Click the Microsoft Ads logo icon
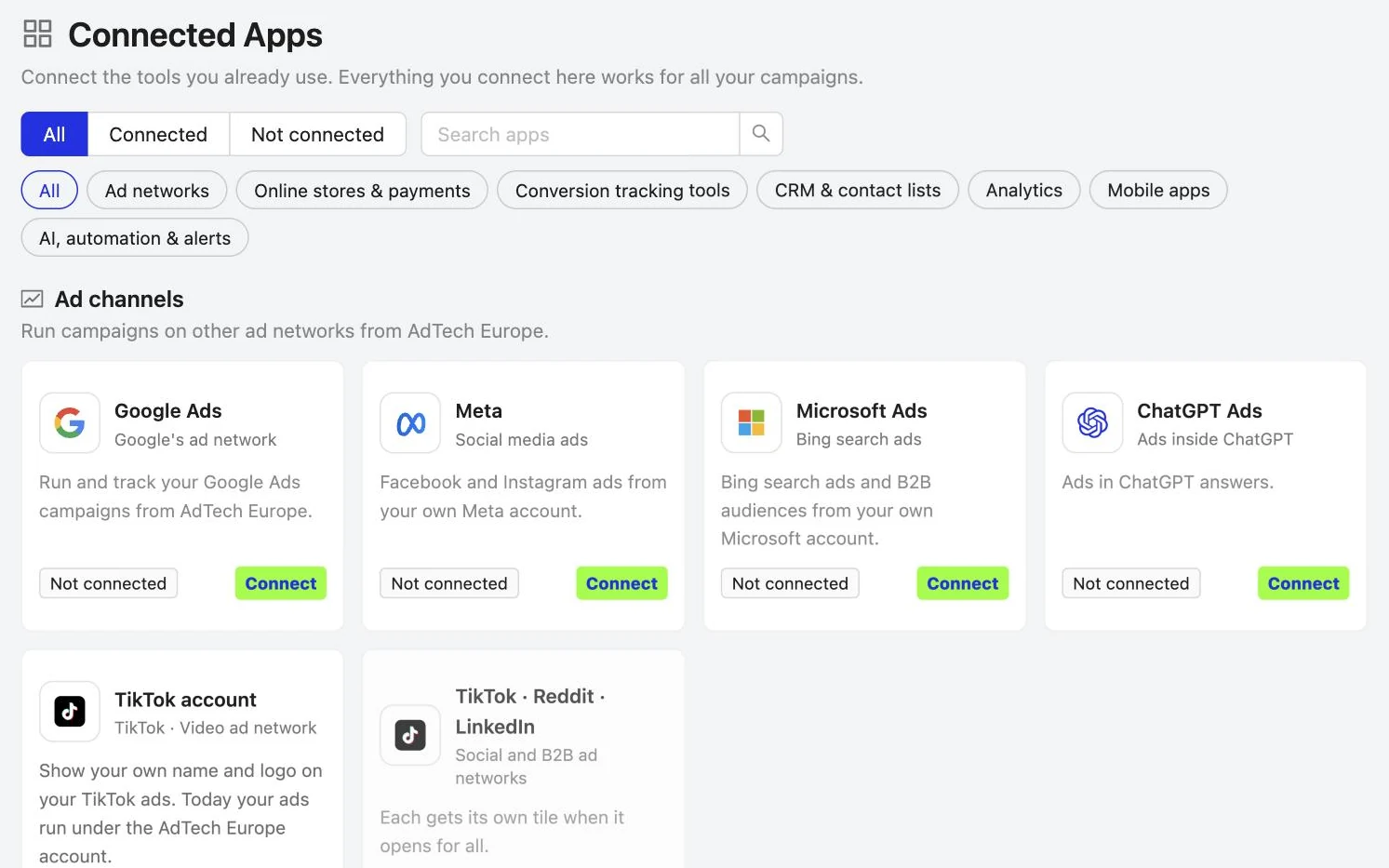The image size is (1389, 868). [x=752, y=423]
